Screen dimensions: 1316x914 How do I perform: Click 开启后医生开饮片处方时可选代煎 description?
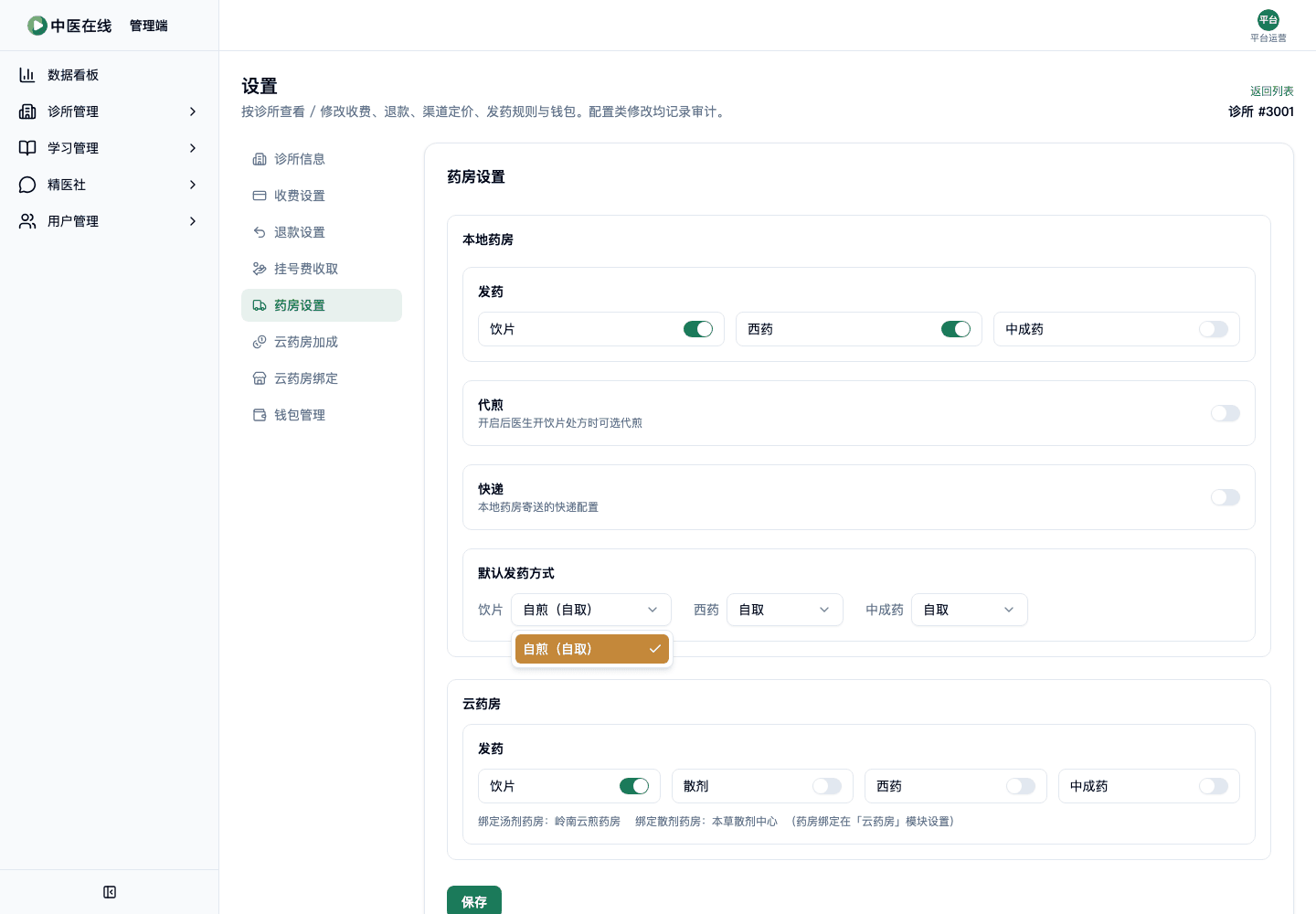[560, 423]
